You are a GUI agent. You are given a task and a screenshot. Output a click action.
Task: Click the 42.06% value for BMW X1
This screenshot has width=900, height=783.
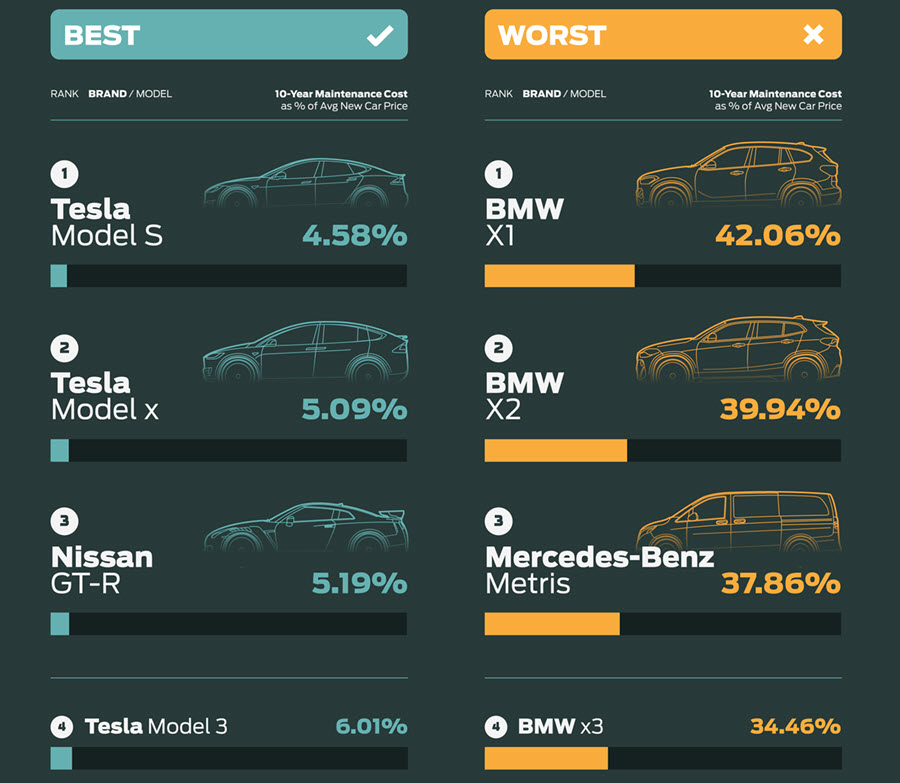tap(777, 236)
